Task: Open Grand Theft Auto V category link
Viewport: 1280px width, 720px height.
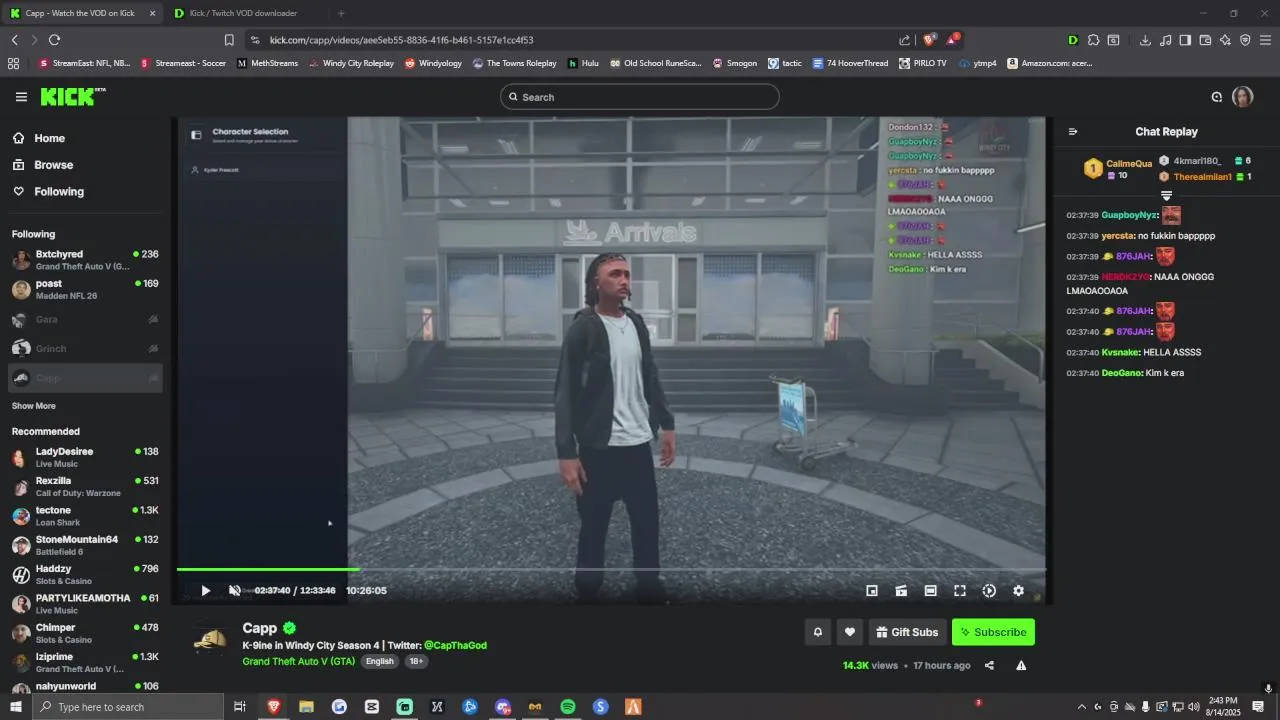Action: click(x=298, y=662)
